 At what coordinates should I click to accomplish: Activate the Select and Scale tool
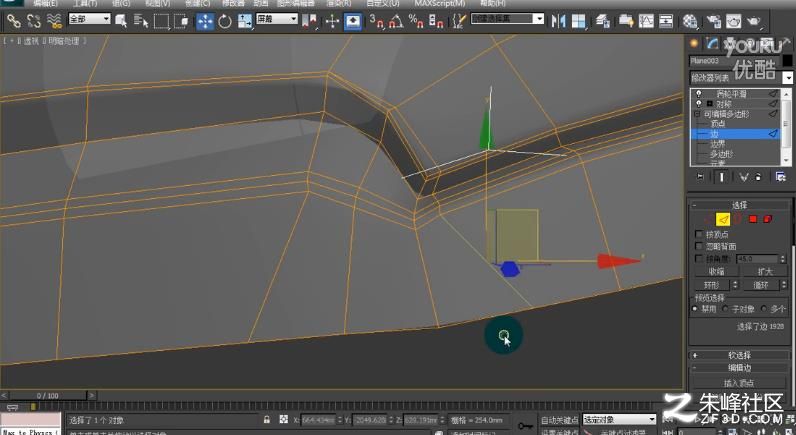(x=245, y=21)
